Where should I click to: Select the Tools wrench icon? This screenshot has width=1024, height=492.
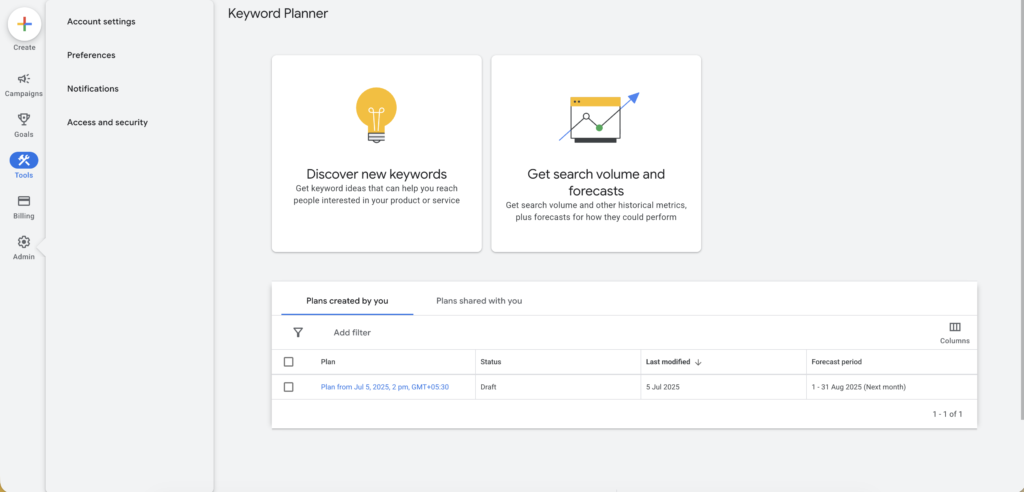[24, 160]
